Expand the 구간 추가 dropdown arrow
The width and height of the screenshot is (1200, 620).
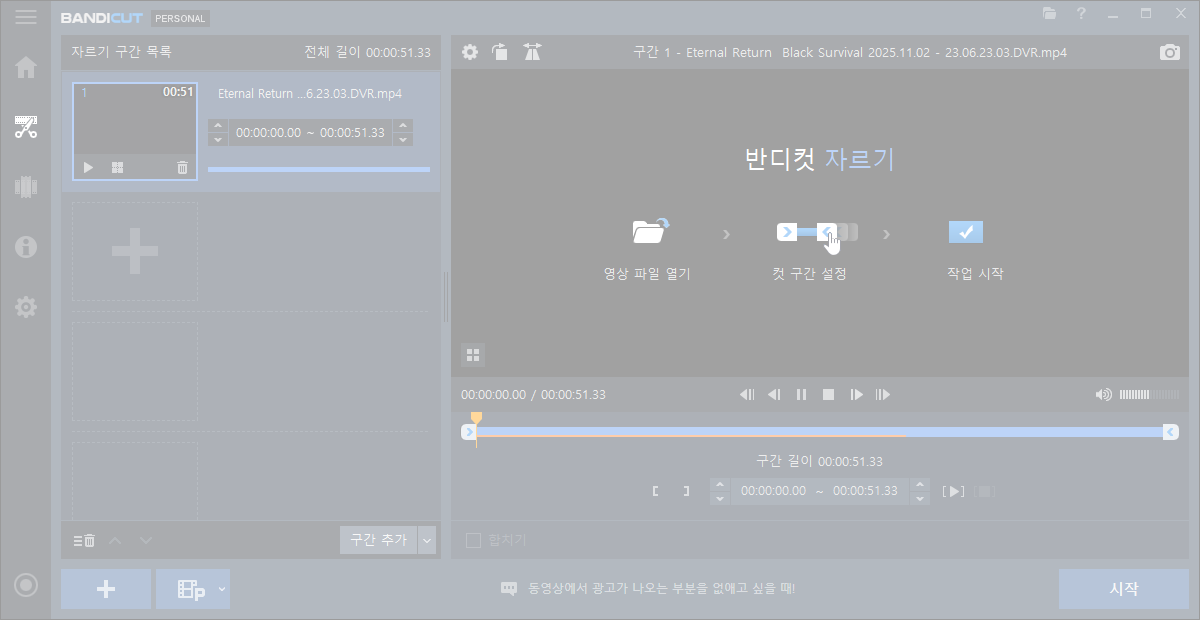(428, 540)
